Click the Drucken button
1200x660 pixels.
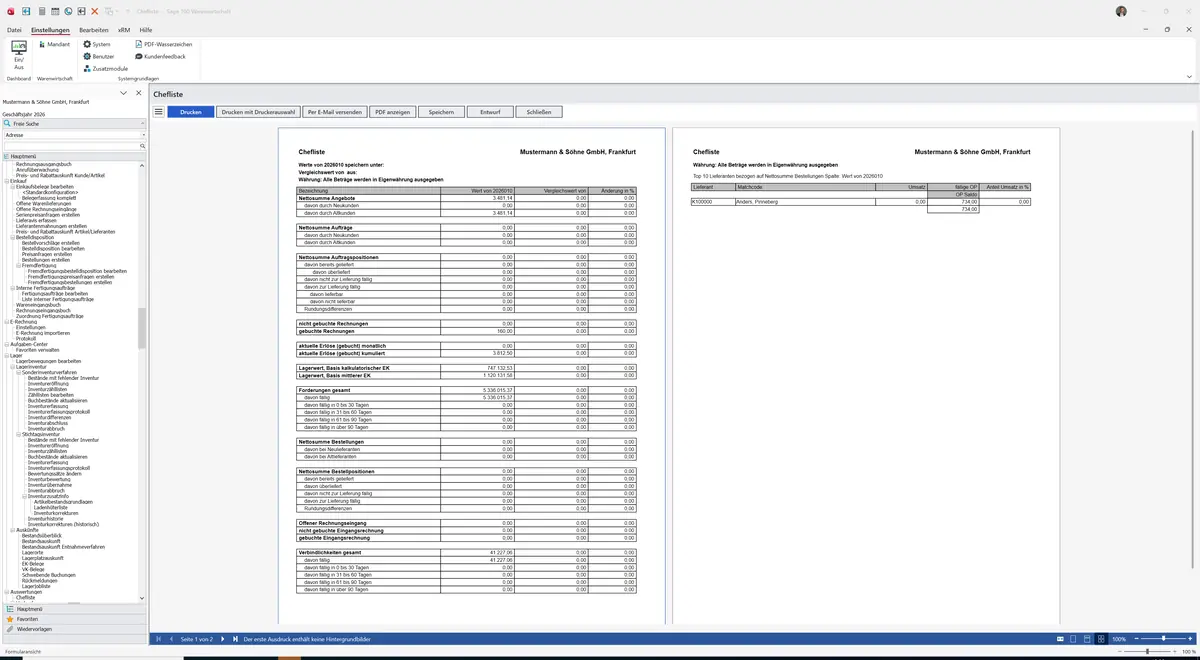[x=191, y=112]
